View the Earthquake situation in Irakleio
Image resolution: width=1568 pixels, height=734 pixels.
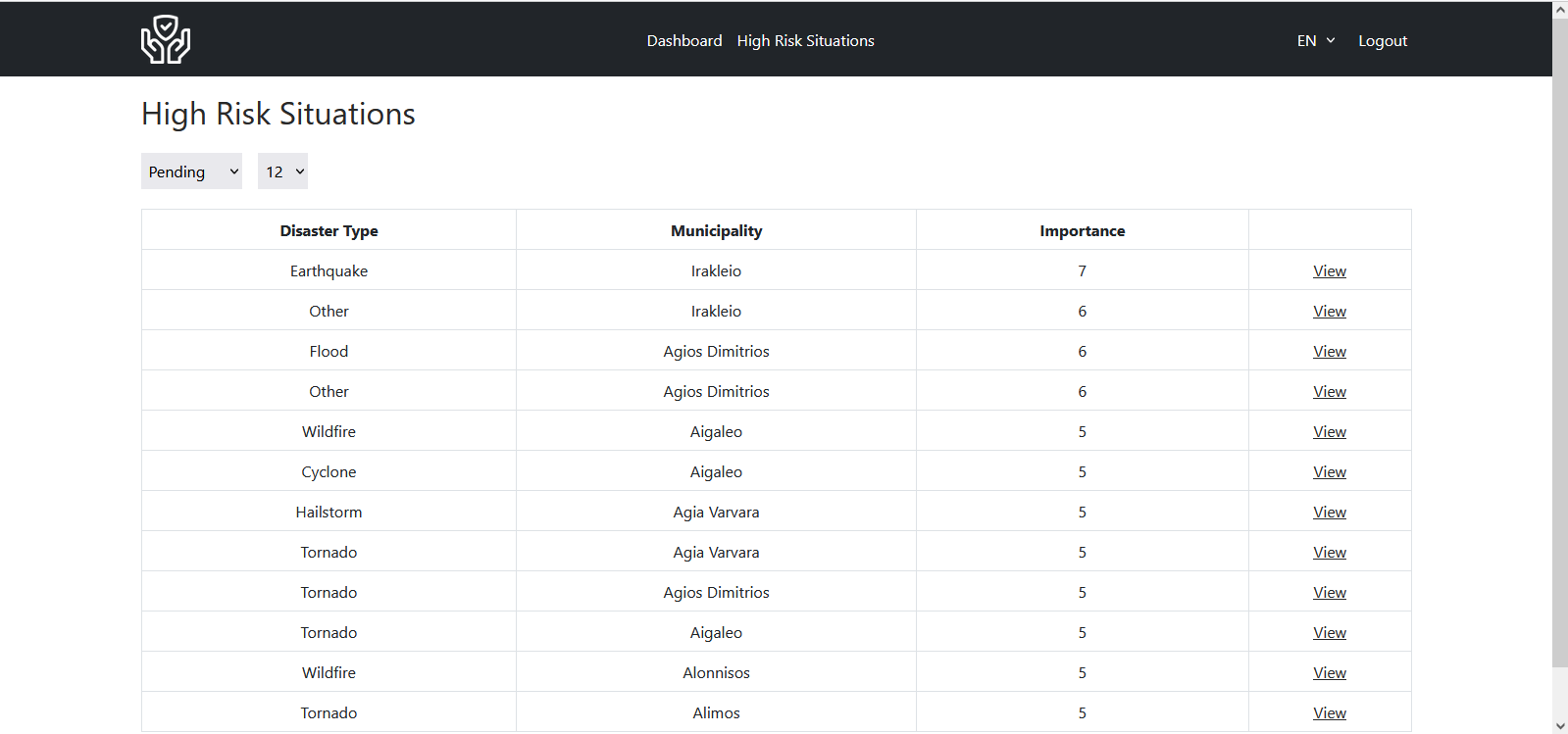(1329, 271)
